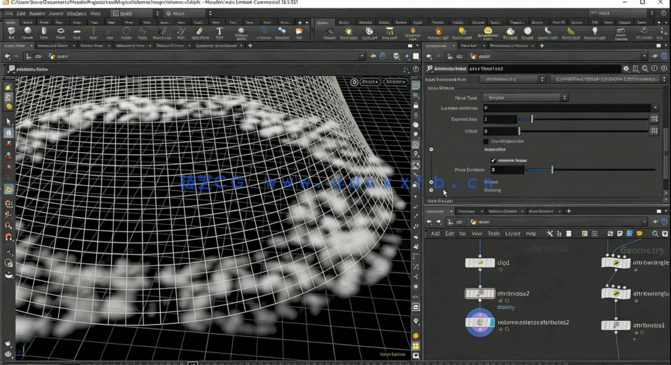Image resolution: width=671 pixels, height=365 pixels.
Task: Open the node info icon in the parameter pane
Action: pos(654,68)
